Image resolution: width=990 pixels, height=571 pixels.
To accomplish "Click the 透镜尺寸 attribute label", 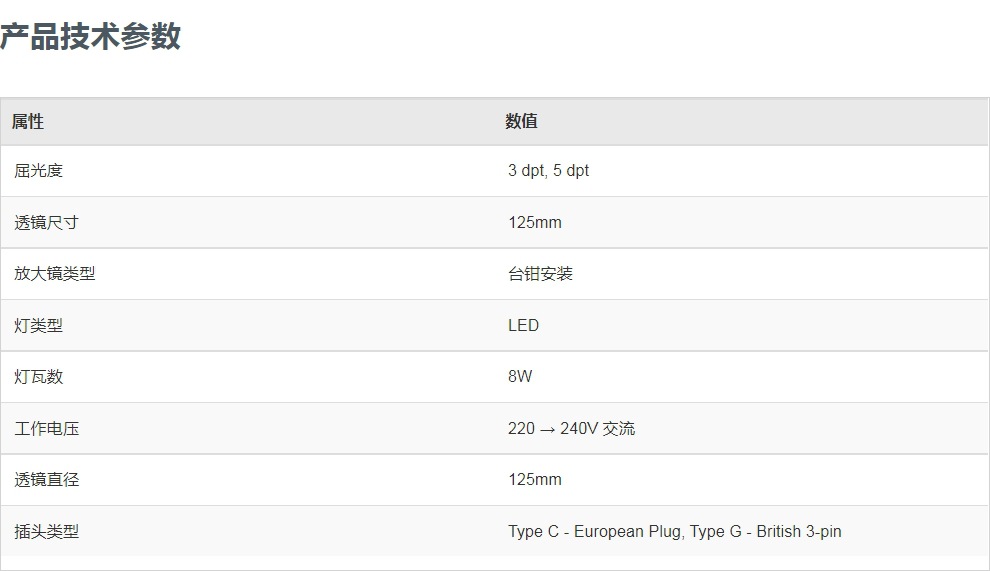I will pyautogui.click(x=46, y=222).
